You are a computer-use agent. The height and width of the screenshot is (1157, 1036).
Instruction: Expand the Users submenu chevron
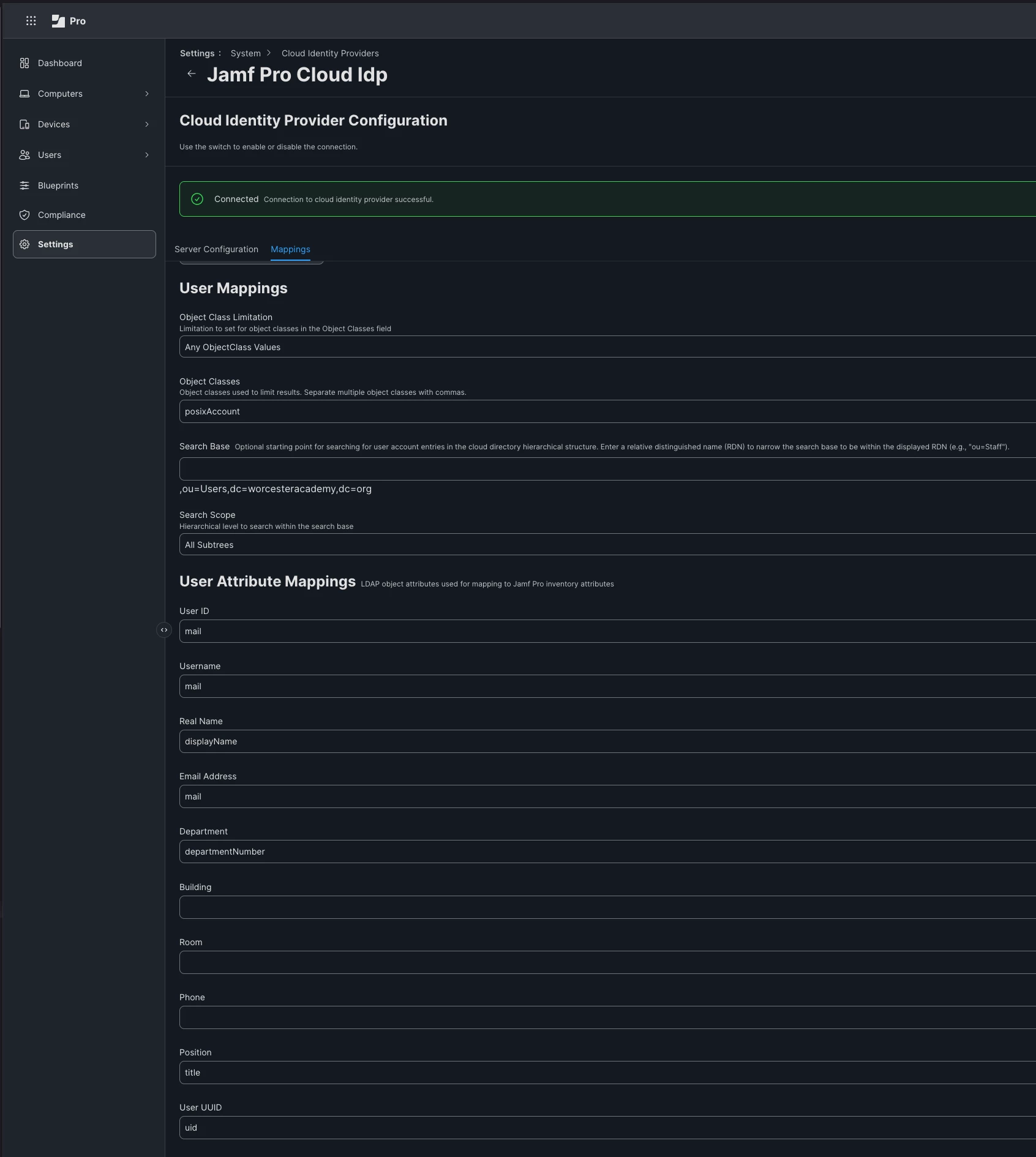[147, 155]
